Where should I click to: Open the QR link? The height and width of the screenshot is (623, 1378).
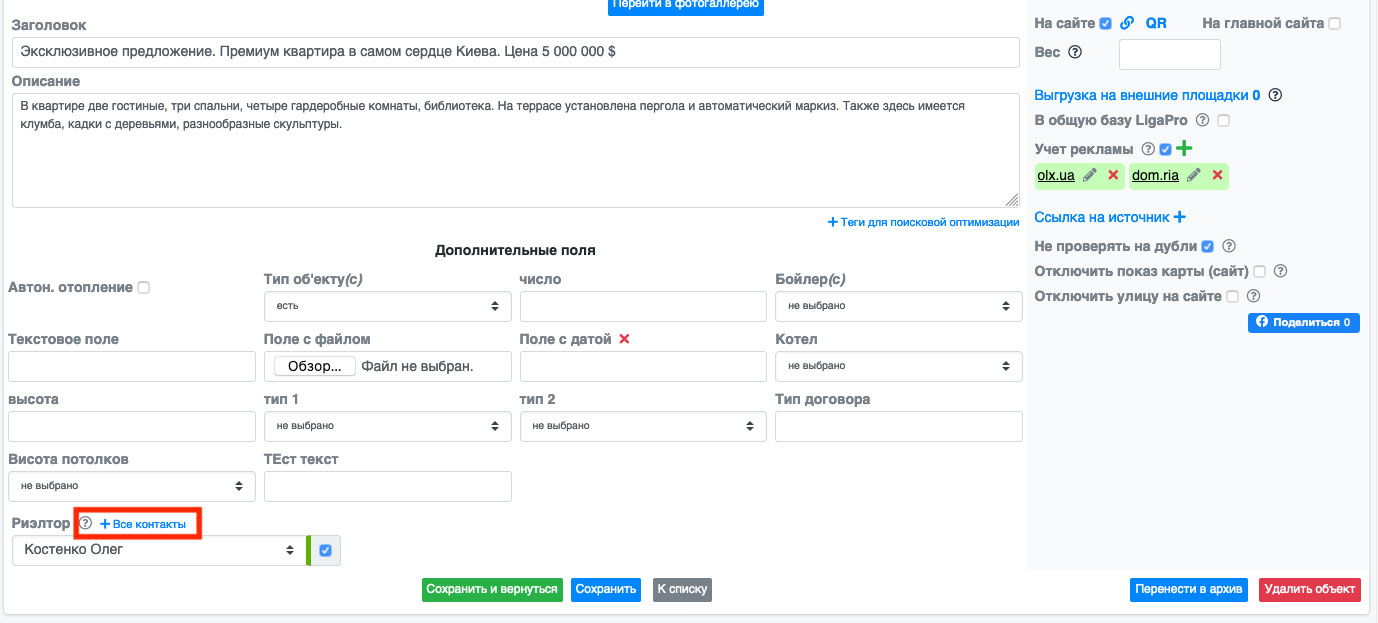(x=1156, y=23)
